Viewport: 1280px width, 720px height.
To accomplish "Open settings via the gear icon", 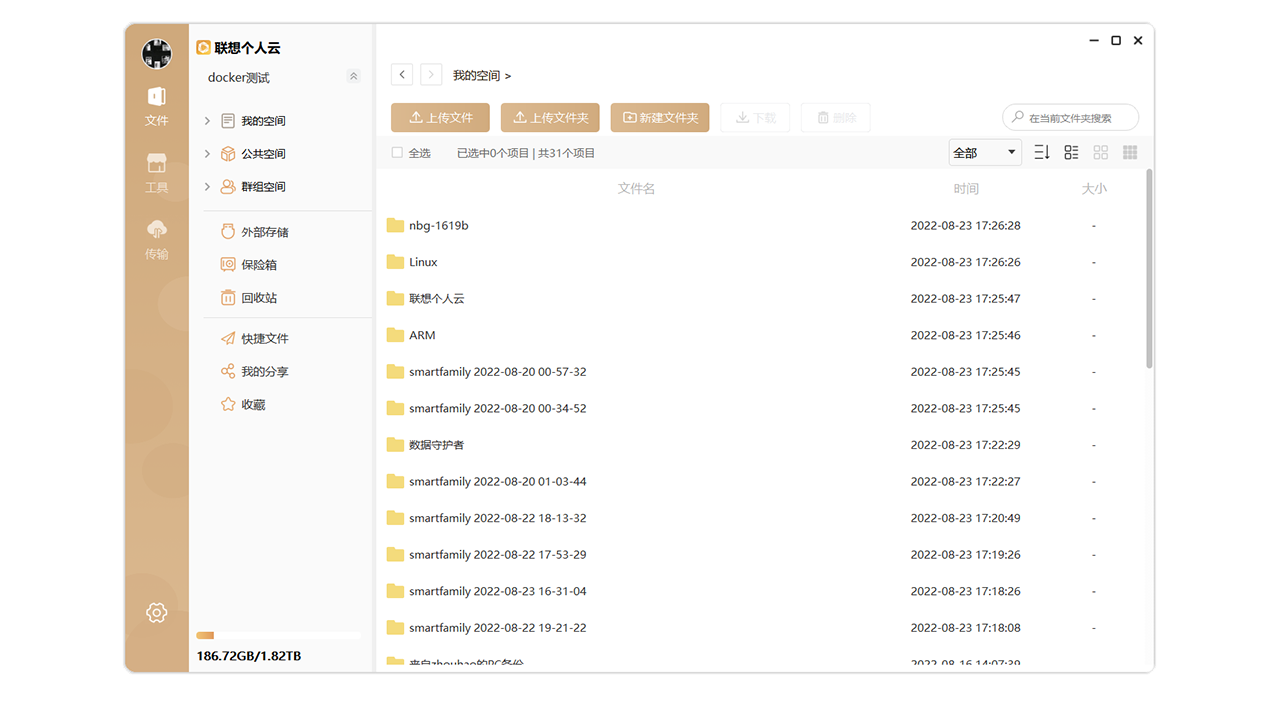I will point(156,613).
